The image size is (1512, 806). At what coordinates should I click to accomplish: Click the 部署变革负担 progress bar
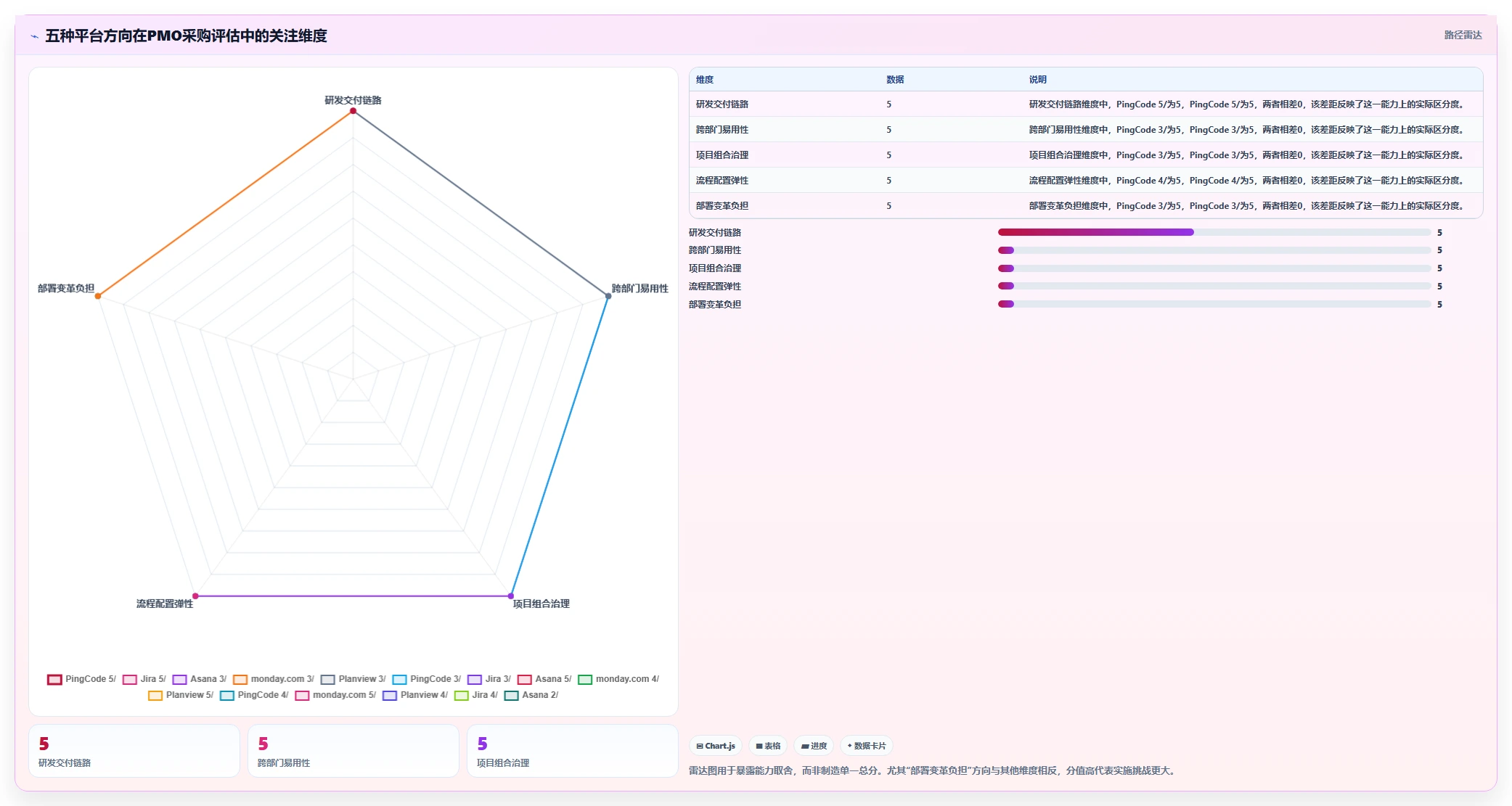pos(1214,304)
